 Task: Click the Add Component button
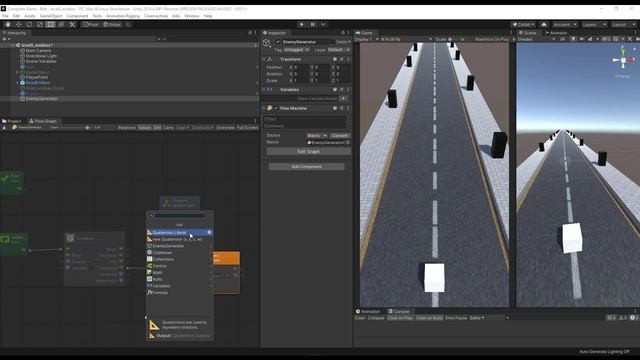point(307,167)
